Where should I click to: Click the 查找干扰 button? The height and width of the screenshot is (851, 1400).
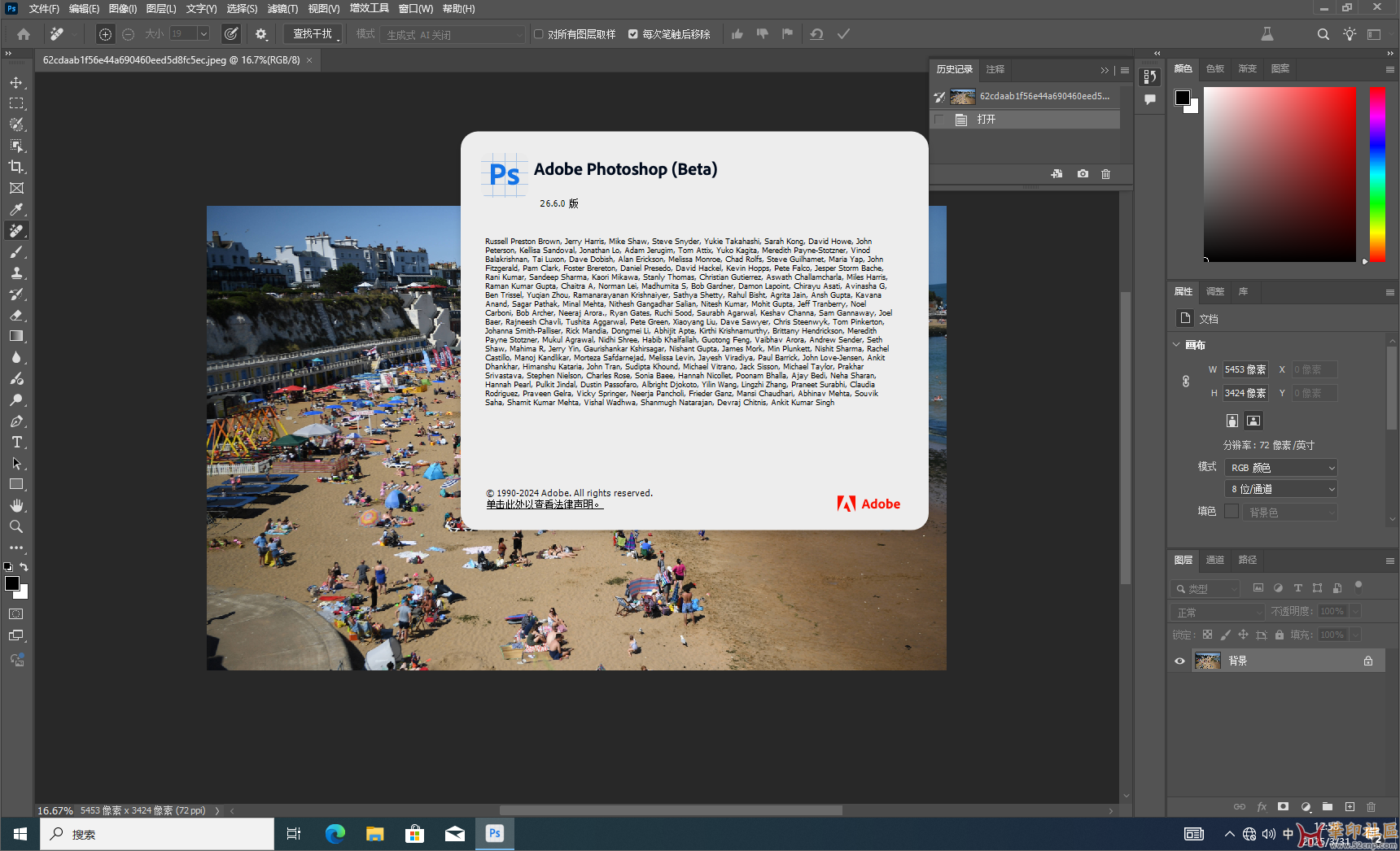[313, 34]
